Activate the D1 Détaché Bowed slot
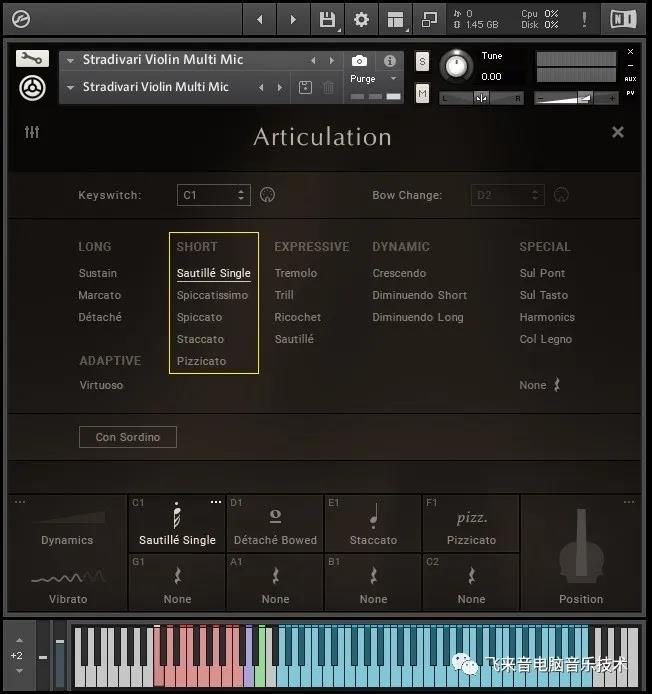 (x=275, y=523)
